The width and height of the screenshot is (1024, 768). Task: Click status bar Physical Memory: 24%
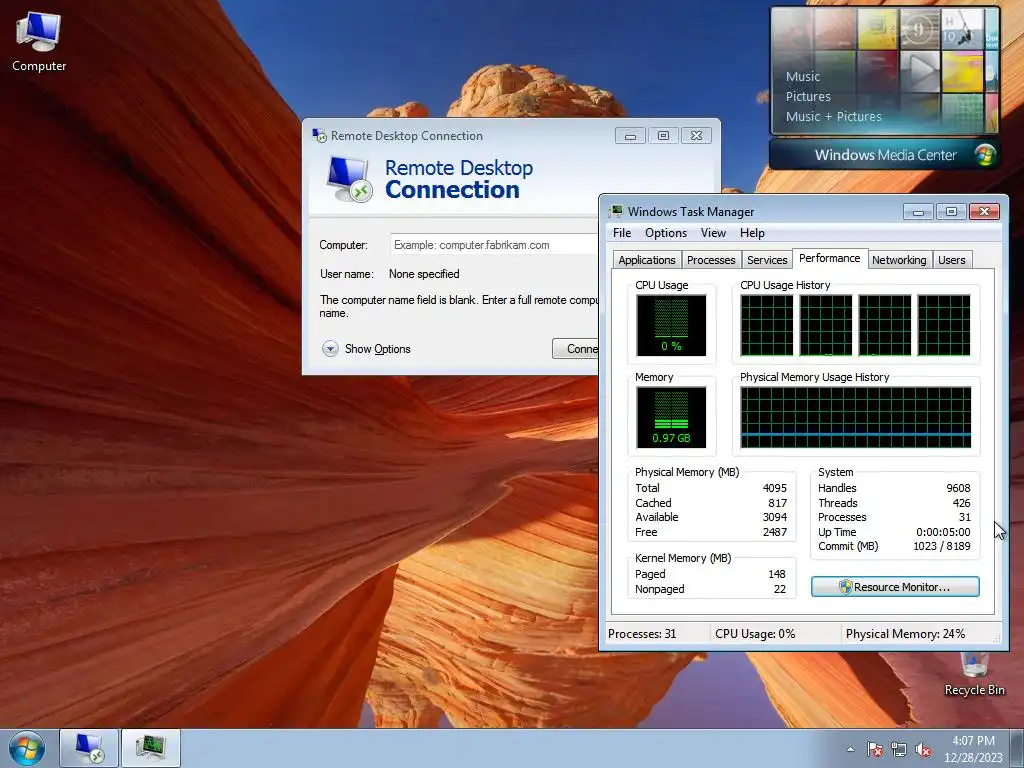905,633
